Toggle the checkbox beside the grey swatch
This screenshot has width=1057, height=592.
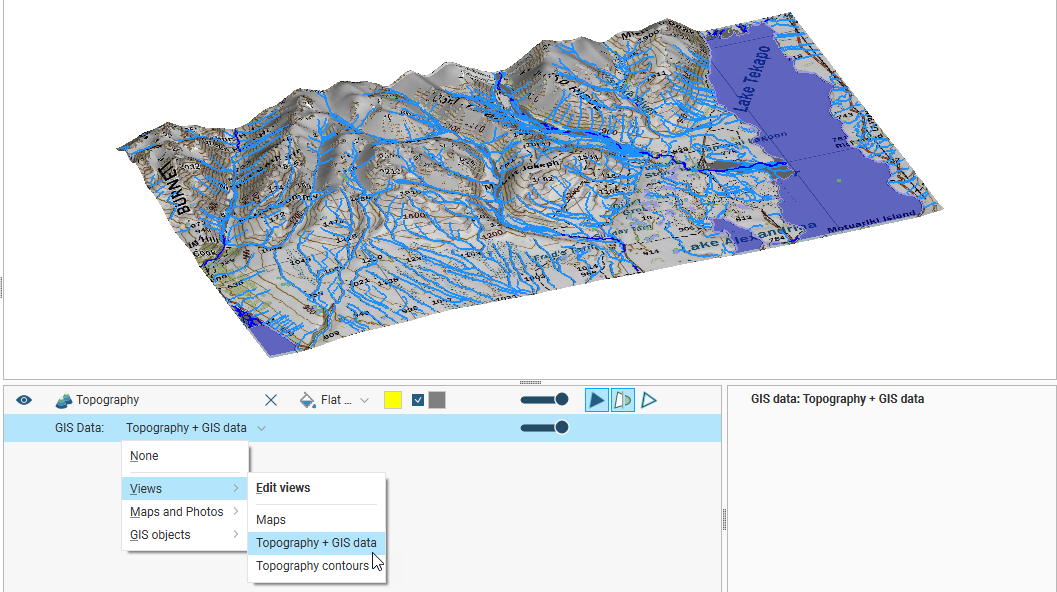click(x=418, y=400)
